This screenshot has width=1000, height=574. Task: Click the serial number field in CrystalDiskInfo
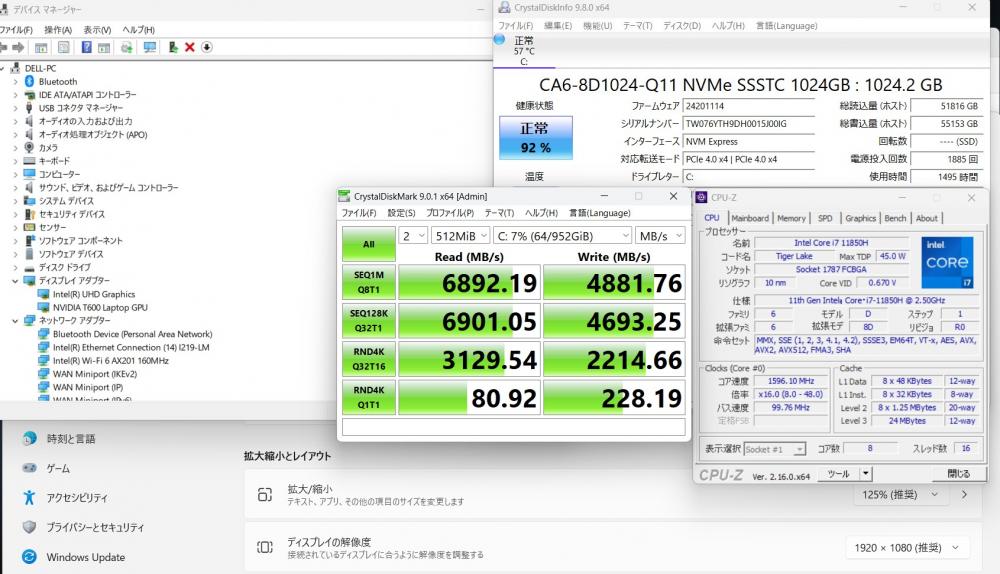click(x=749, y=124)
